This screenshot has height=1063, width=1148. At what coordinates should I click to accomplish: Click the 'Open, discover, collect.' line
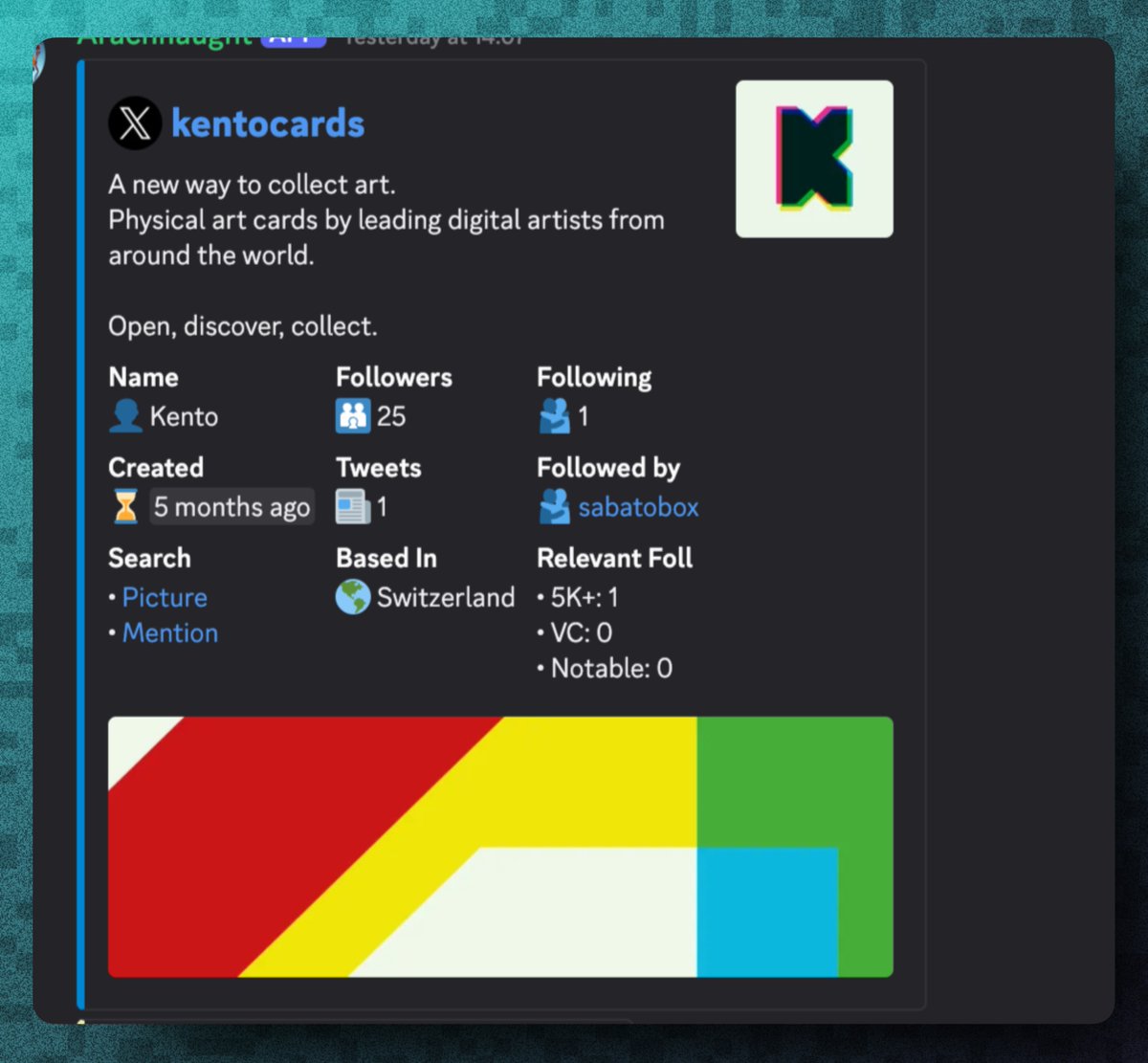coord(243,326)
